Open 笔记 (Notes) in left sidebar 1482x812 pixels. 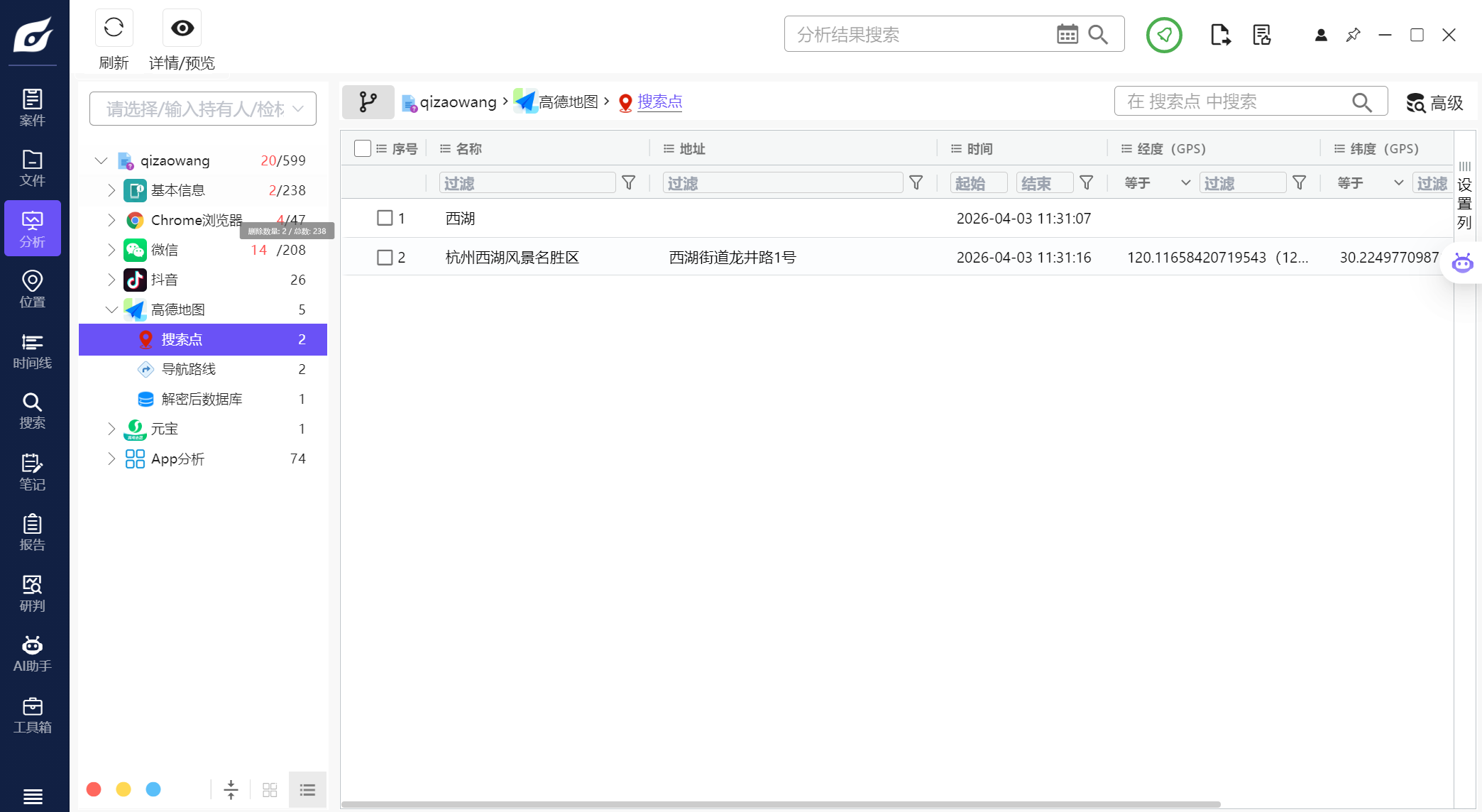click(x=33, y=472)
